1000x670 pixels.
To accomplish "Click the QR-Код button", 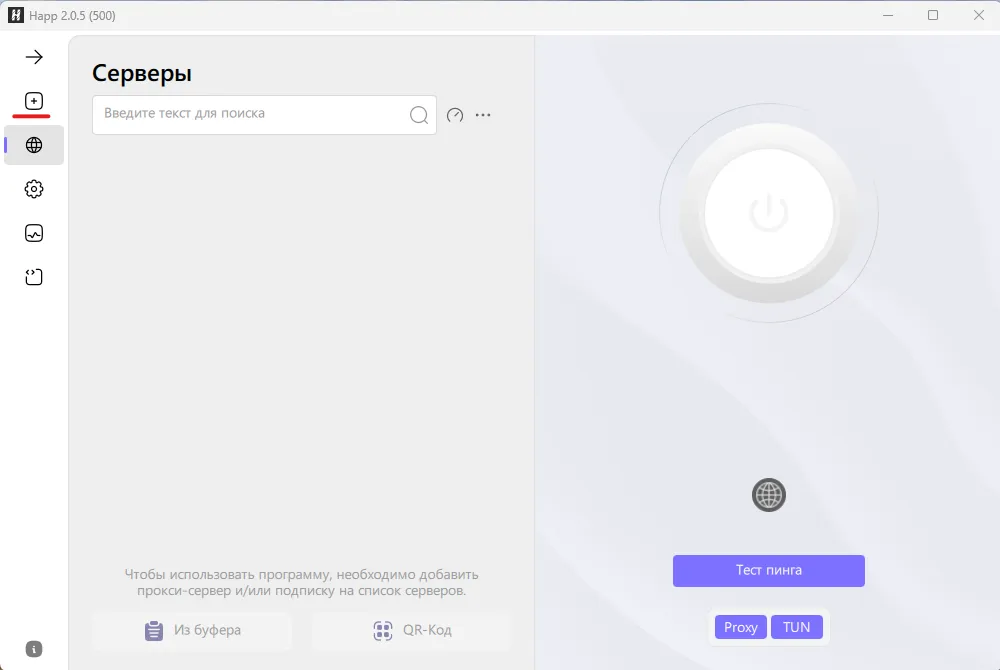I will point(411,631).
